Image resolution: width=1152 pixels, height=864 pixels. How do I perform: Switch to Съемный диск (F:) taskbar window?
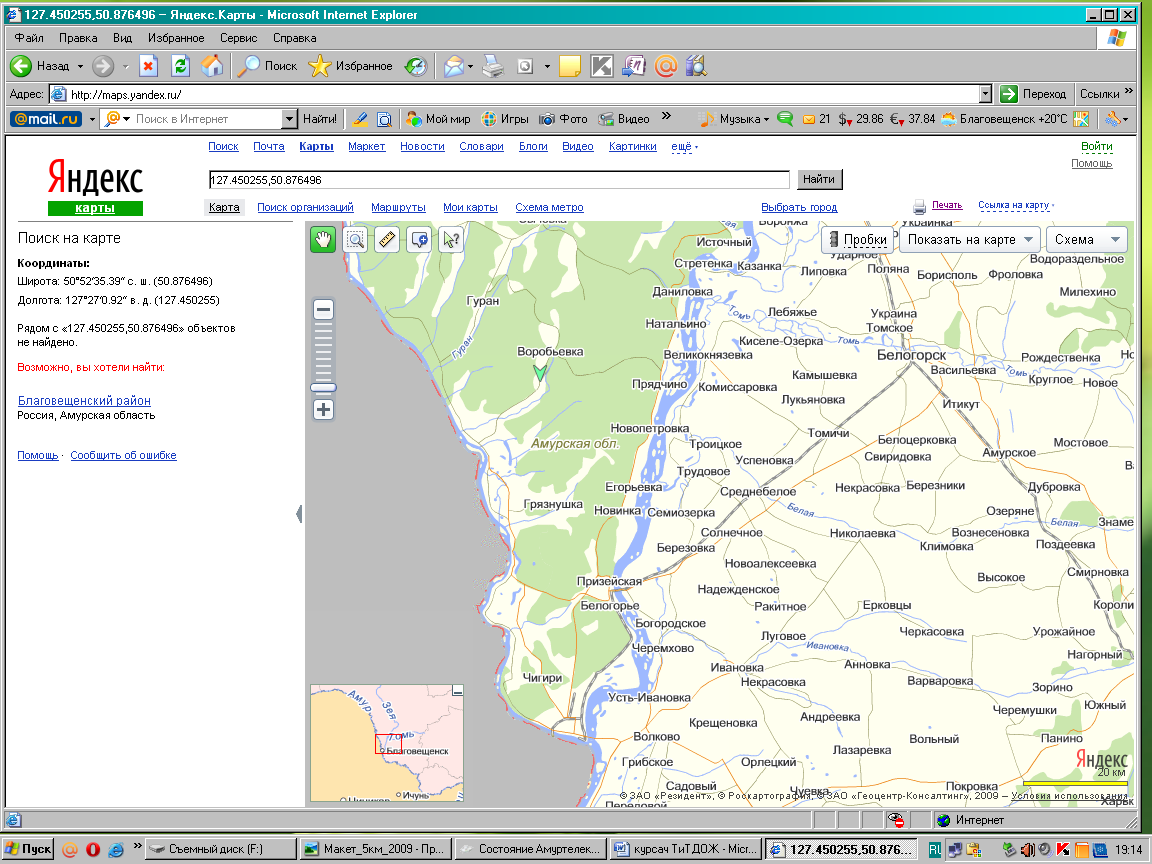[220, 849]
